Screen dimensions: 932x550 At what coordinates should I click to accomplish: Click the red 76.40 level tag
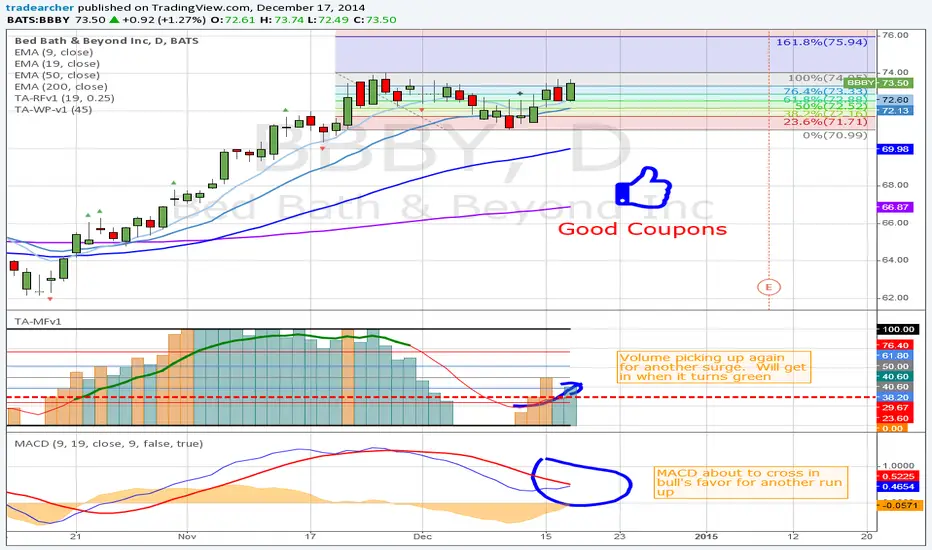[895, 345]
